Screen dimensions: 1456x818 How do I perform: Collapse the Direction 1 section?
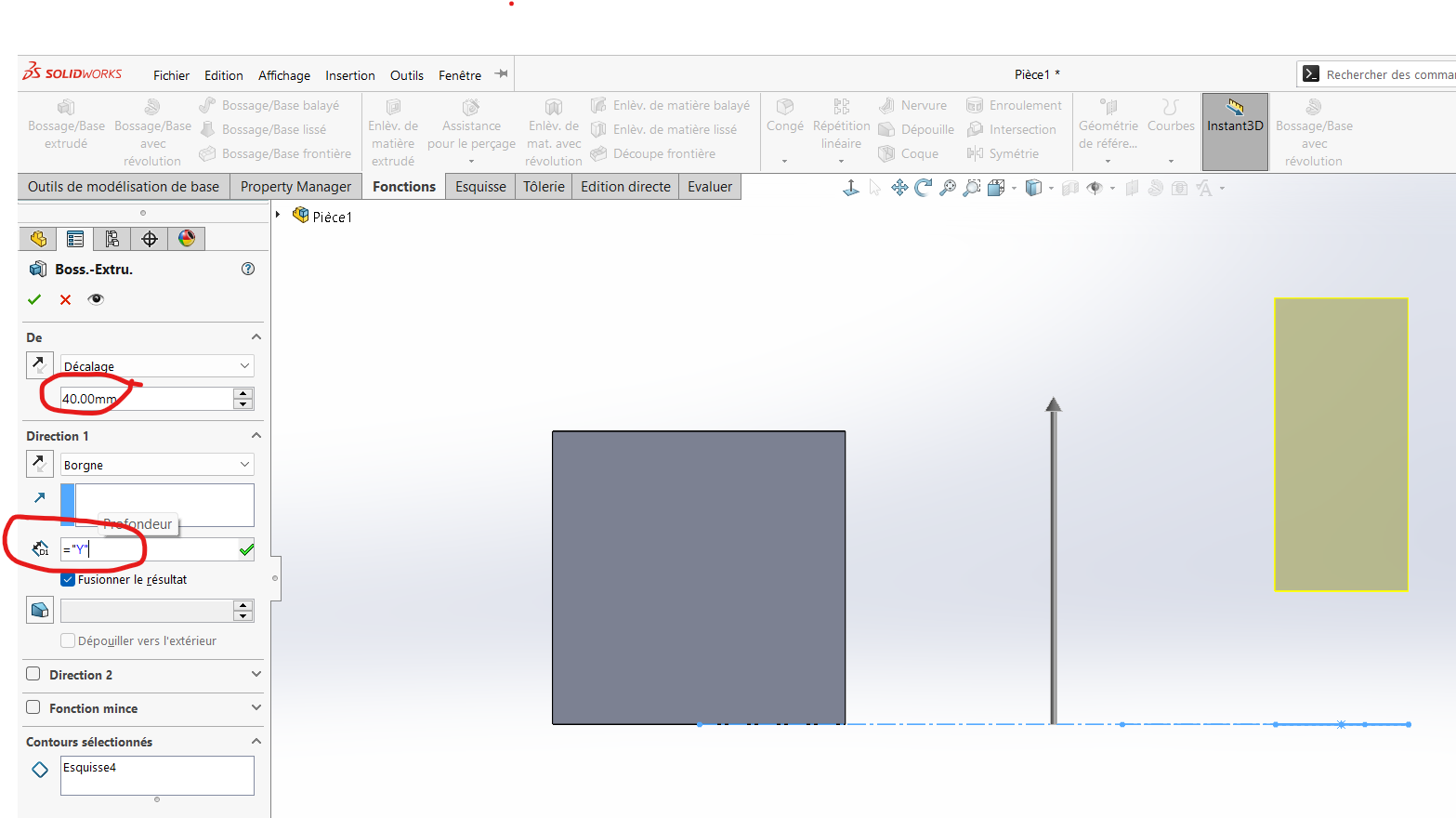pyautogui.click(x=256, y=435)
